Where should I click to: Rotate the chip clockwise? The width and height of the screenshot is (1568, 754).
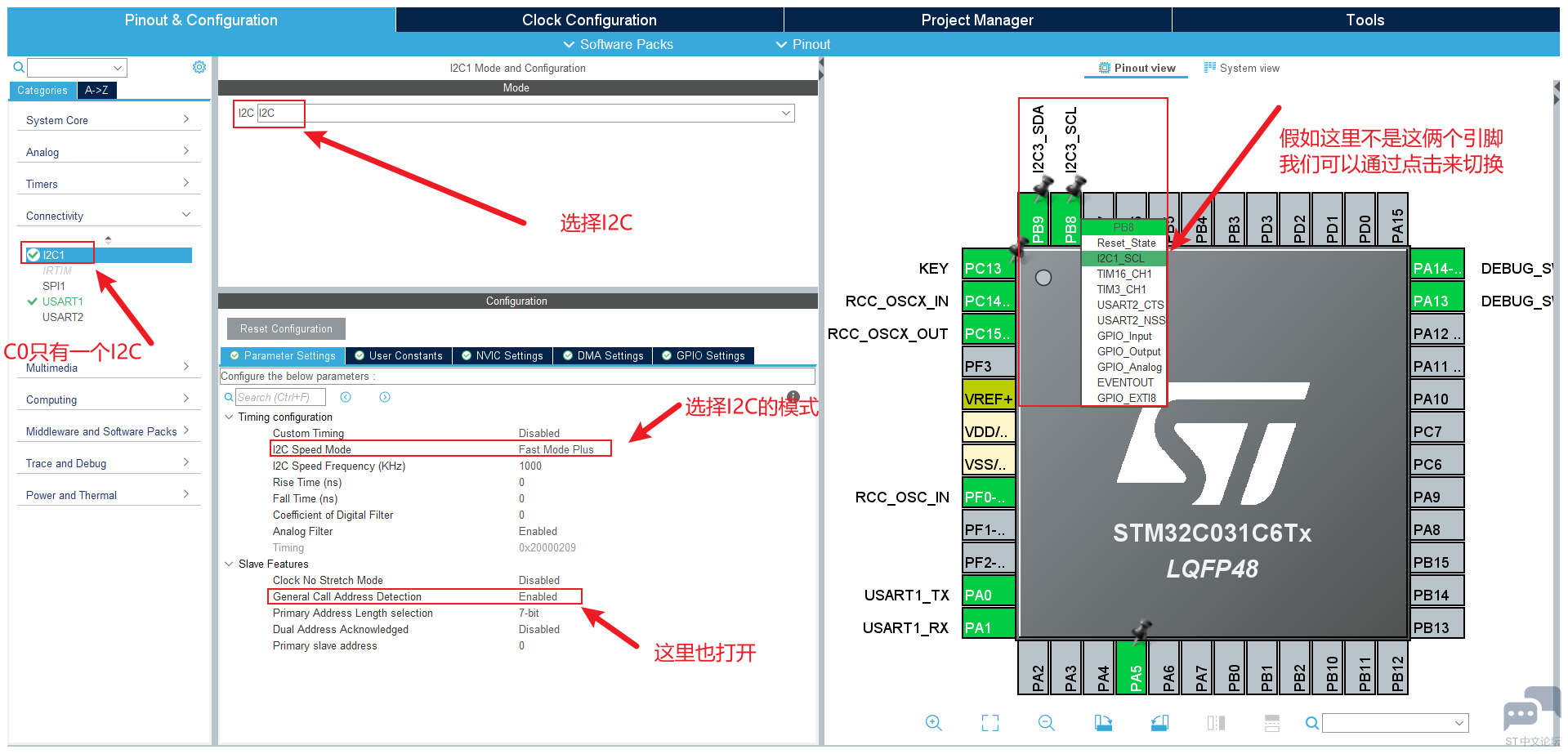click(x=1103, y=723)
